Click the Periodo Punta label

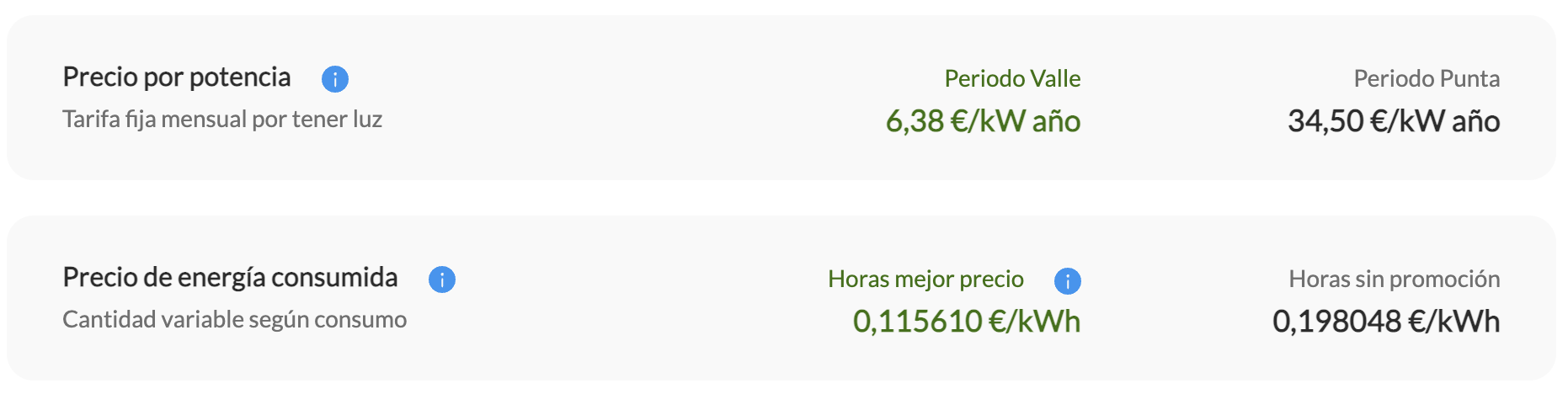point(1427,79)
